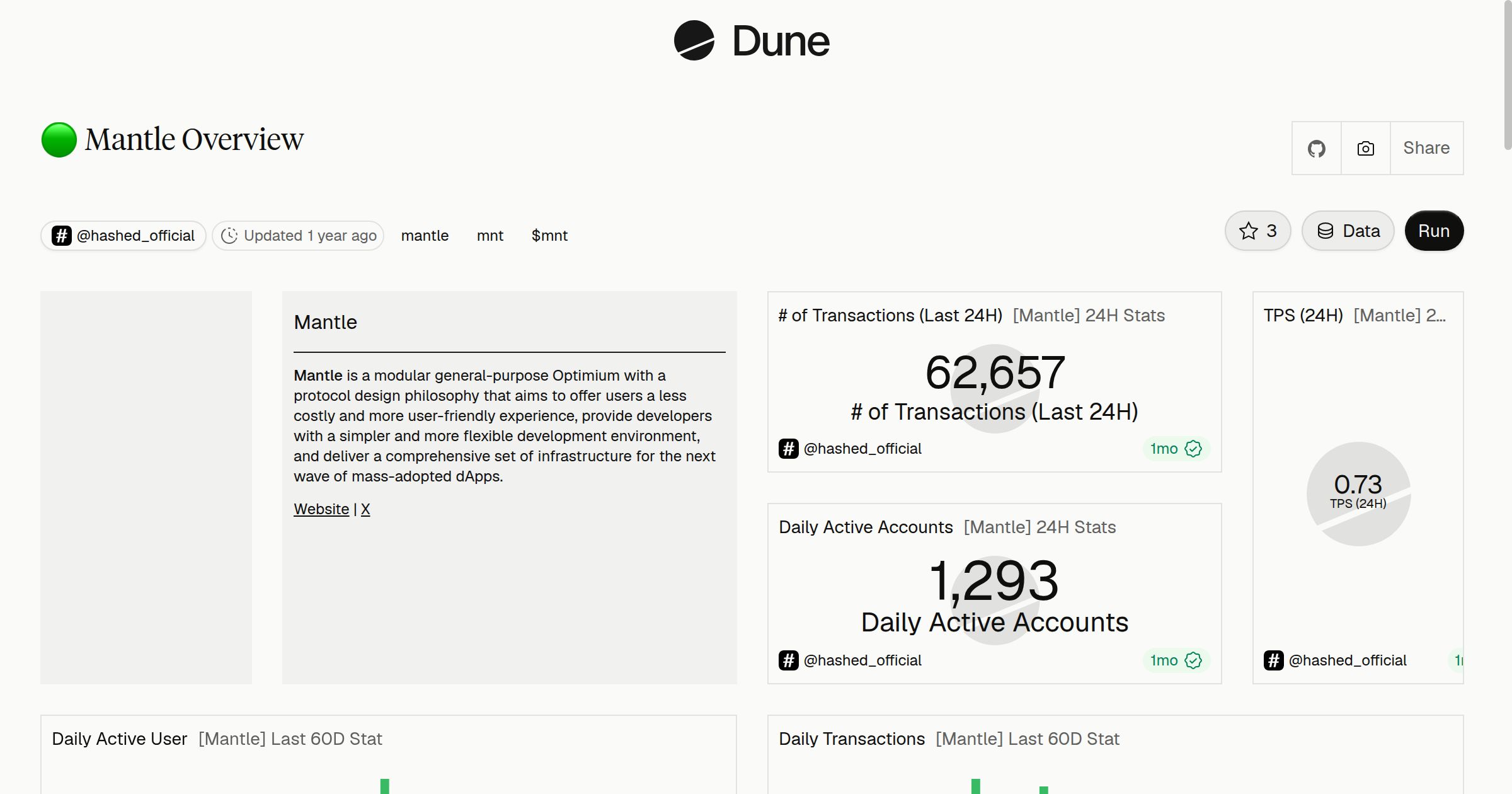Viewport: 1512px width, 794px height.
Task: Click the Updated 1 year ago badge
Action: click(x=298, y=236)
